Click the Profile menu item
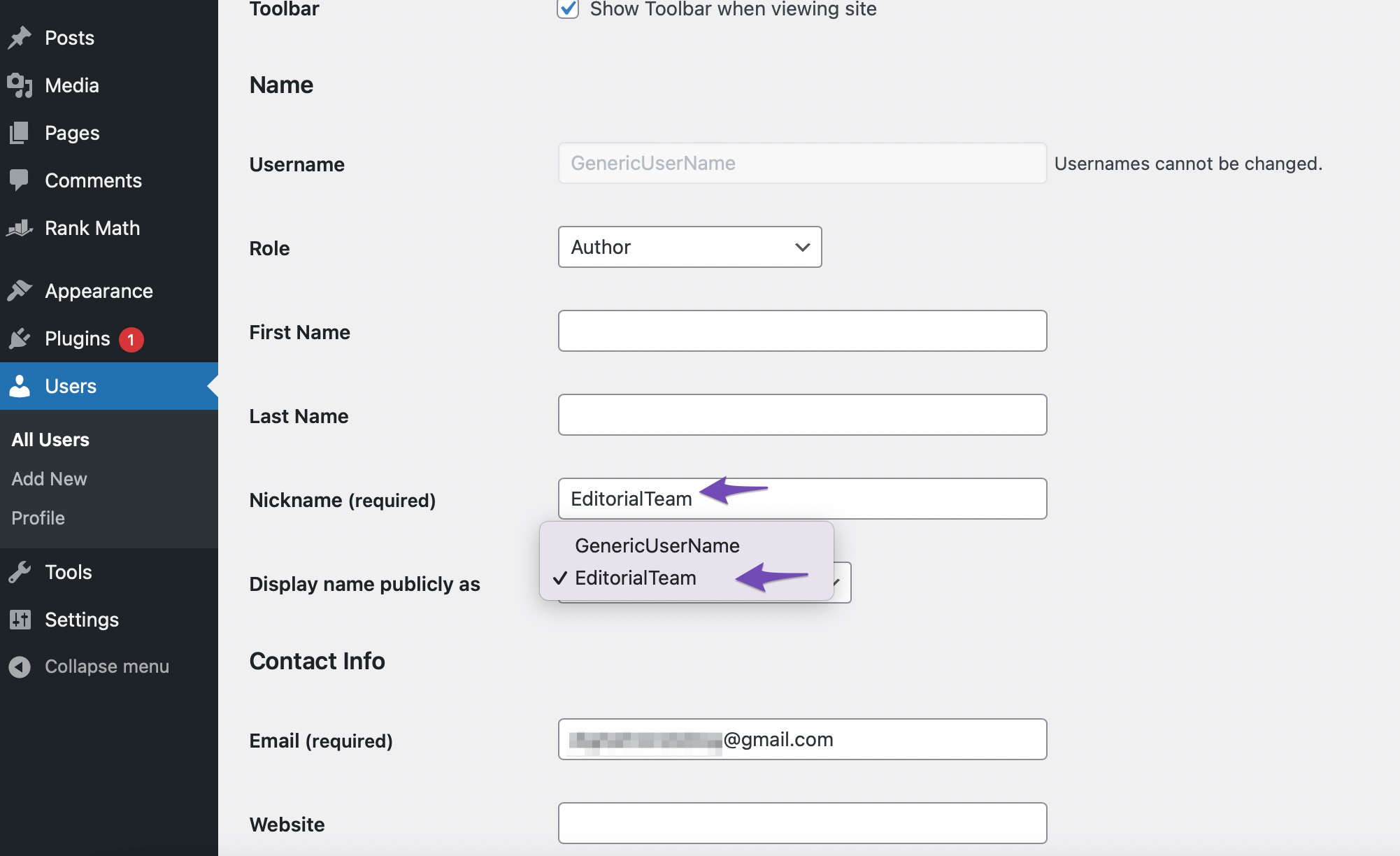Viewport: 1400px width, 856px height. click(x=37, y=517)
